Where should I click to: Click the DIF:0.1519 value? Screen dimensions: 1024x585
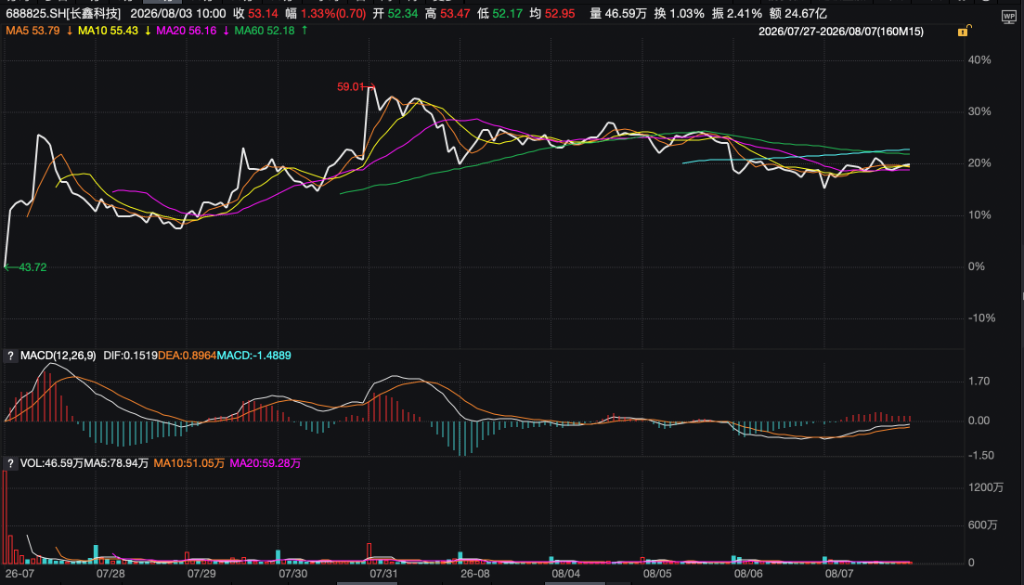131,356
